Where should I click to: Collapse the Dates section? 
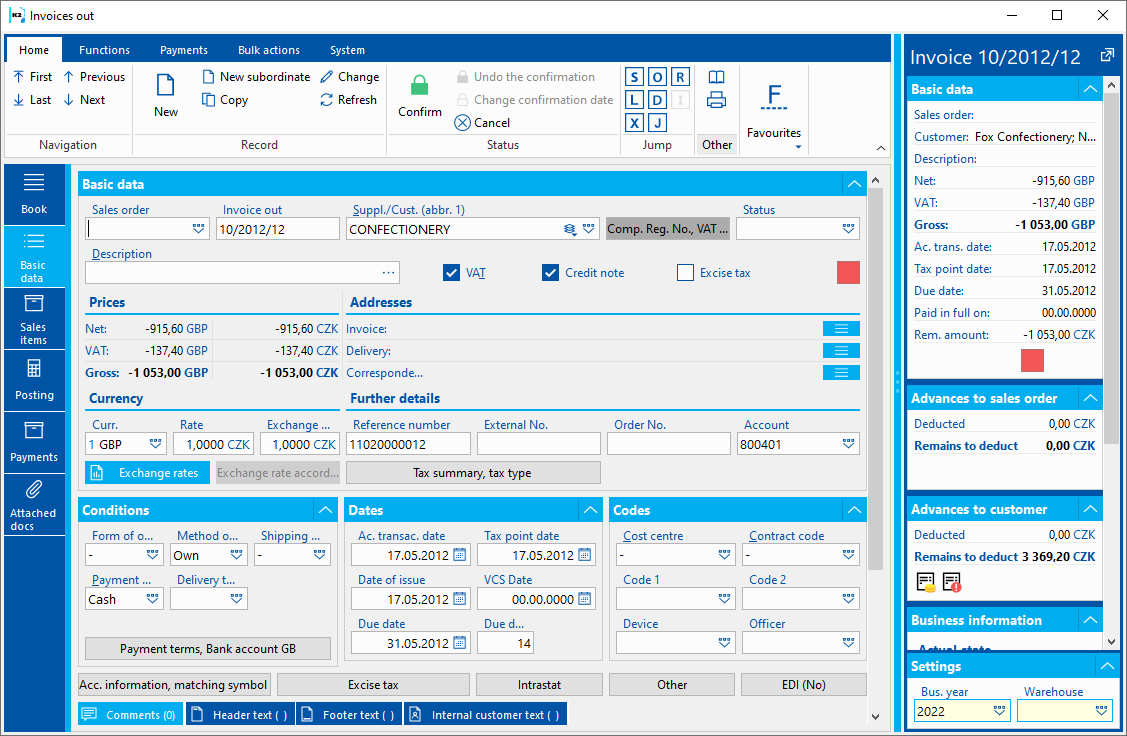(591, 510)
